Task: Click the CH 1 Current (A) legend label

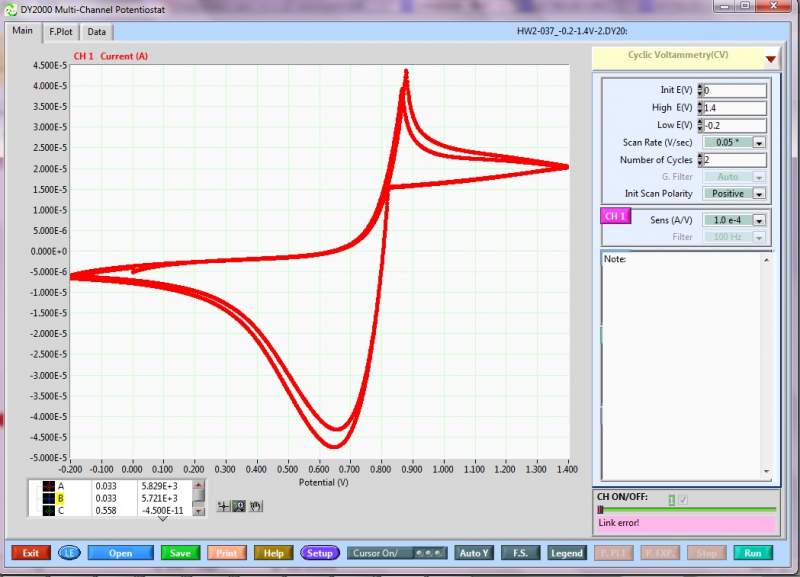Action: tap(111, 56)
